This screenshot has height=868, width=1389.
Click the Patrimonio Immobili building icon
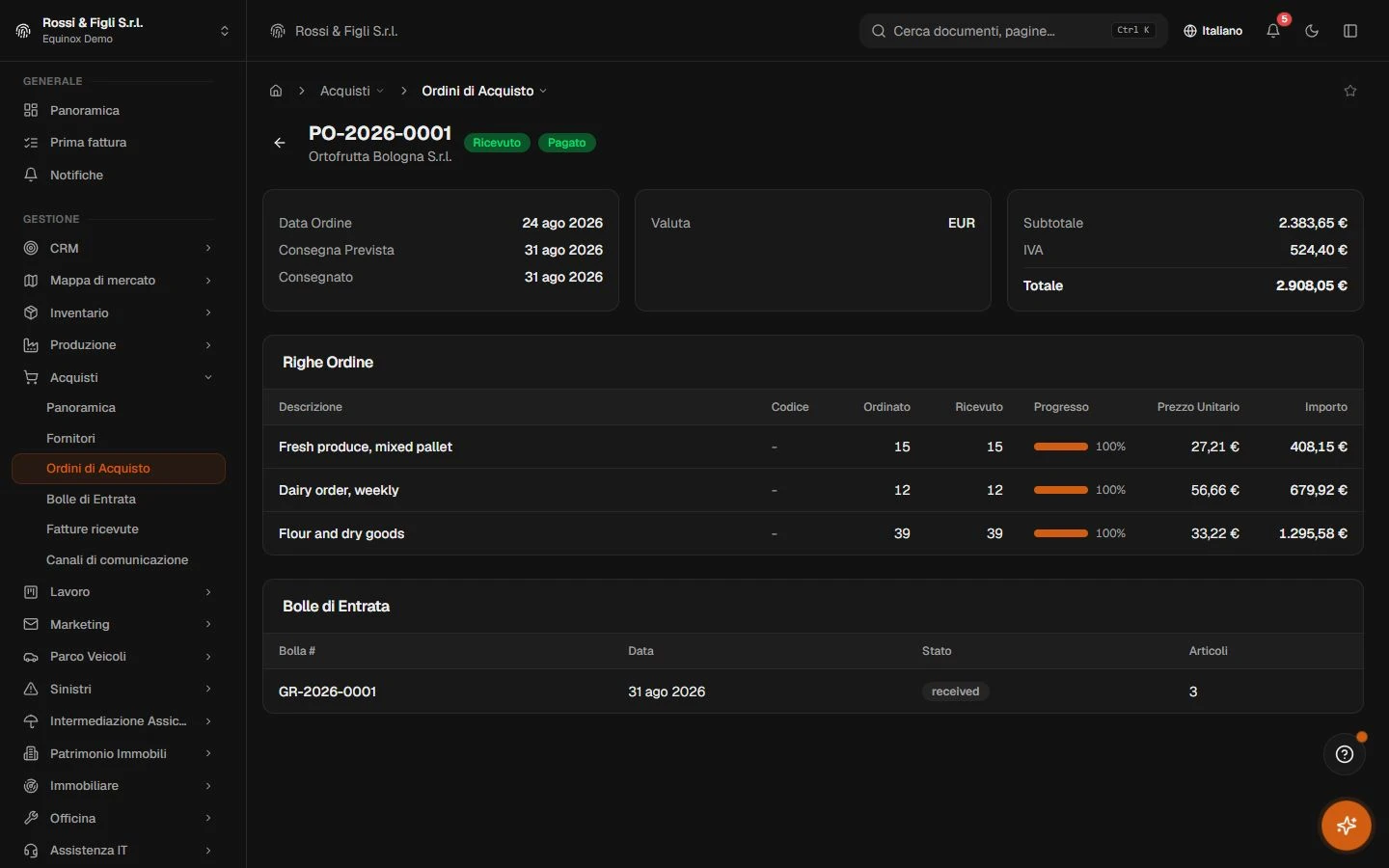click(31, 753)
